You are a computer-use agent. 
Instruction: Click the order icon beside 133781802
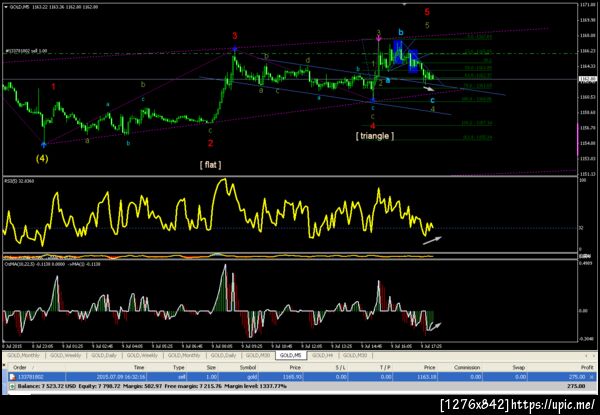pos(12,377)
